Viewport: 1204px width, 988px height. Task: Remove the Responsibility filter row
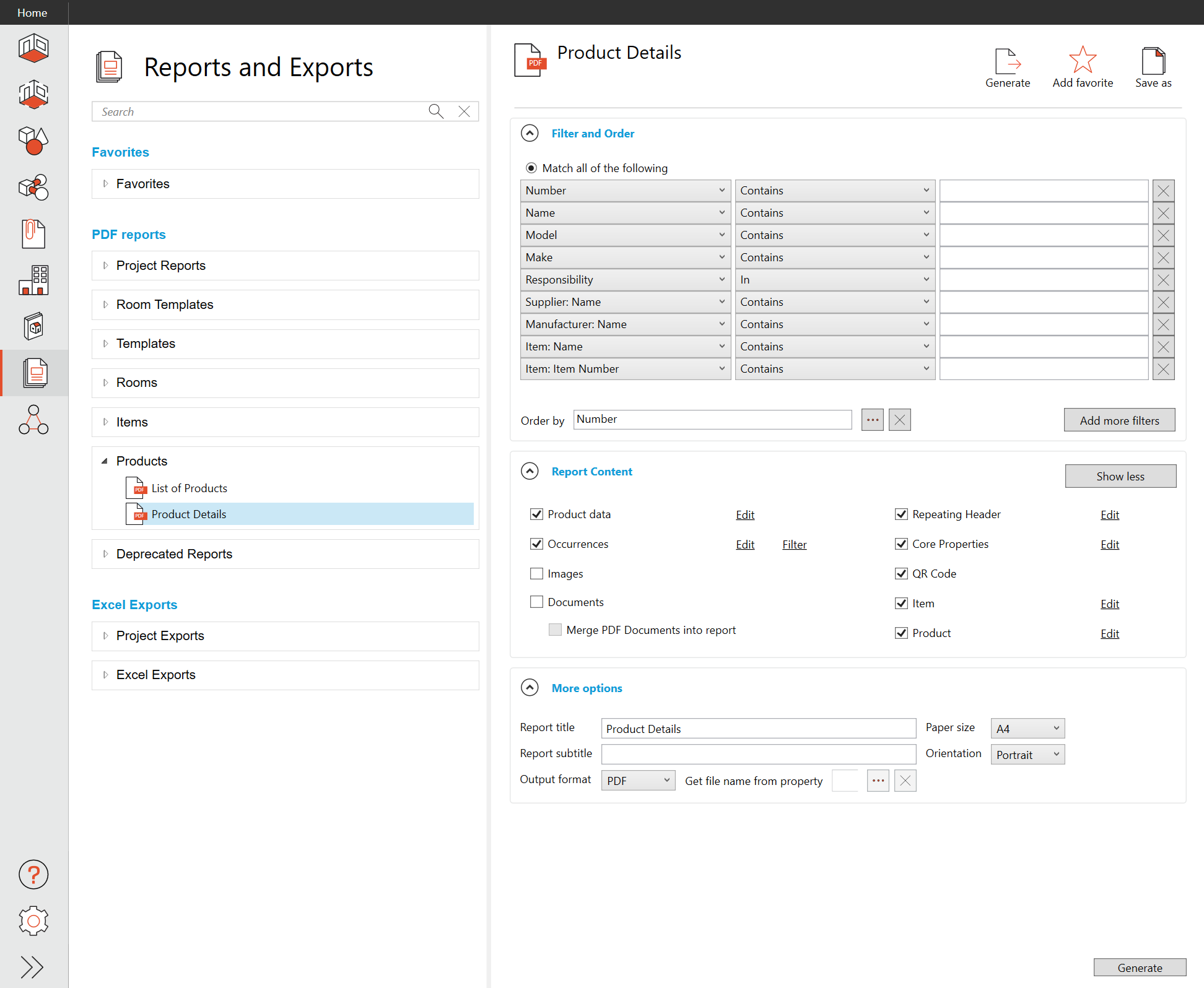(1163, 280)
